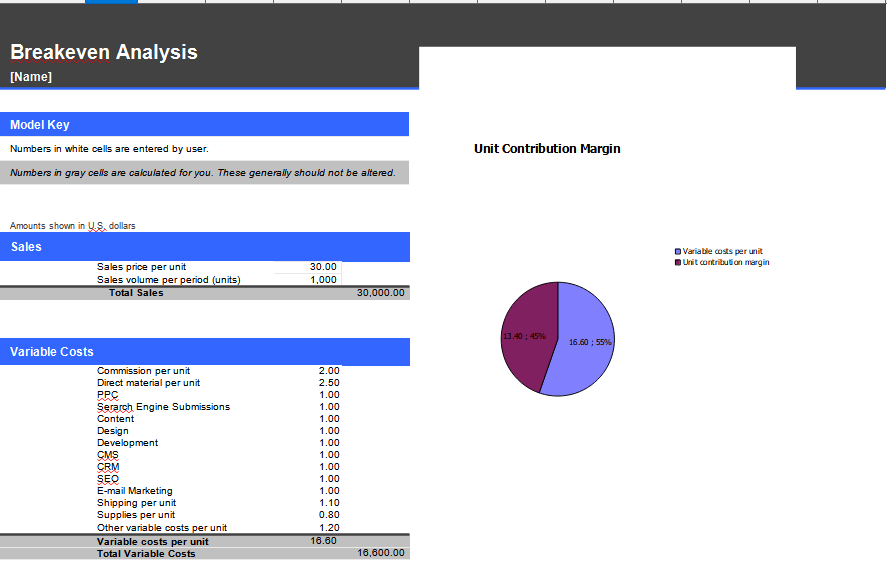This screenshot has width=887, height=567.
Task: Select the 'Commission per unit' label
Action: point(143,371)
